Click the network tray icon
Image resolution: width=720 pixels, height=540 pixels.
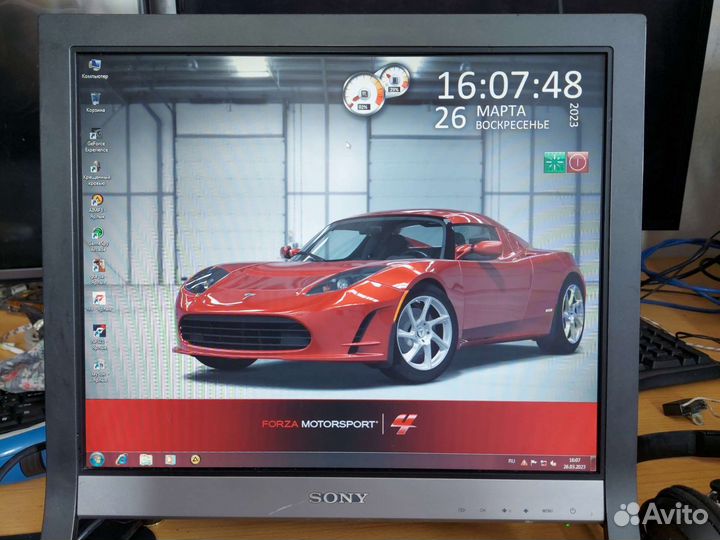544,463
